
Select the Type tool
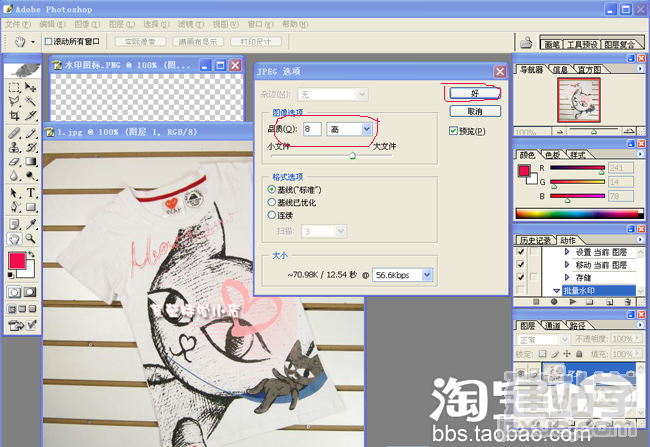point(30,193)
